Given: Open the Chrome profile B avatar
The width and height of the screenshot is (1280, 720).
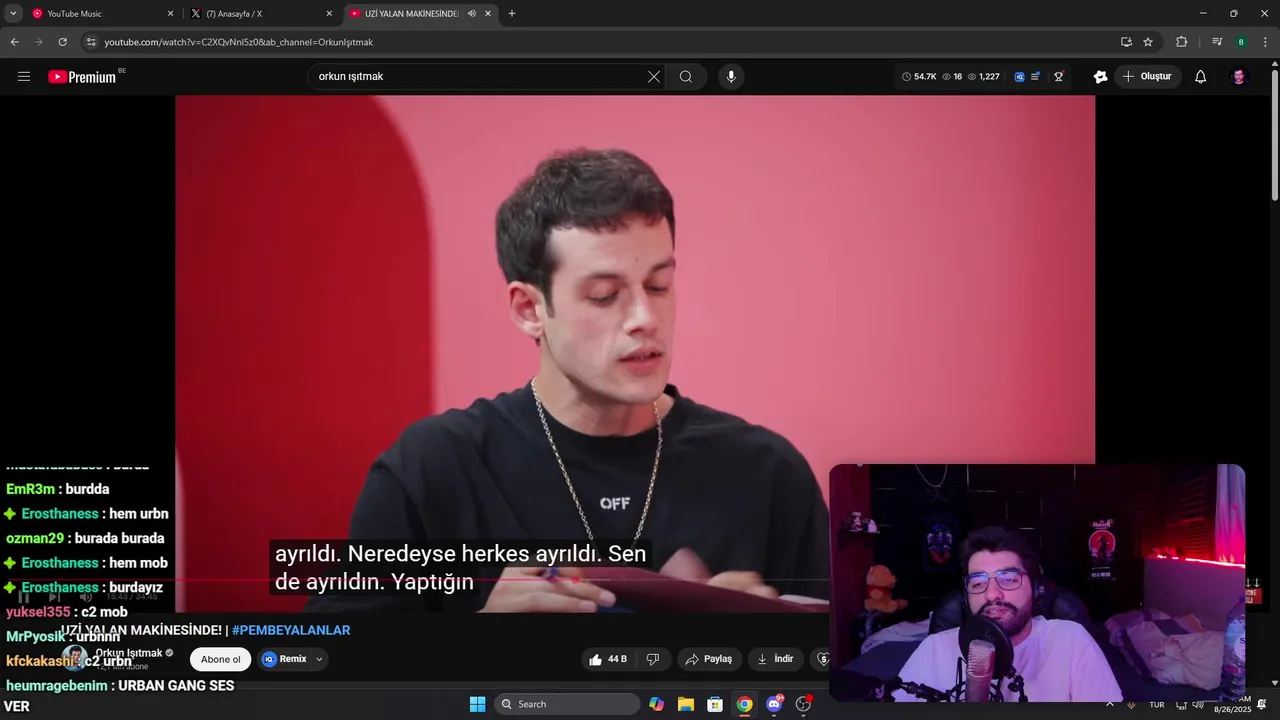Looking at the screenshot, I should tap(1241, 42).
